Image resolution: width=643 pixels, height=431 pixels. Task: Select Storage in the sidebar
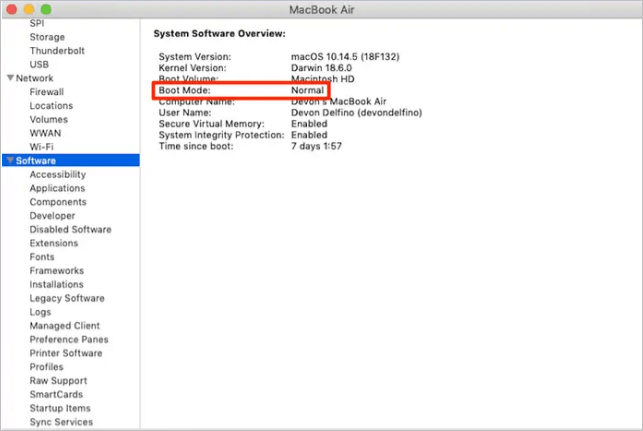point(47,37)
